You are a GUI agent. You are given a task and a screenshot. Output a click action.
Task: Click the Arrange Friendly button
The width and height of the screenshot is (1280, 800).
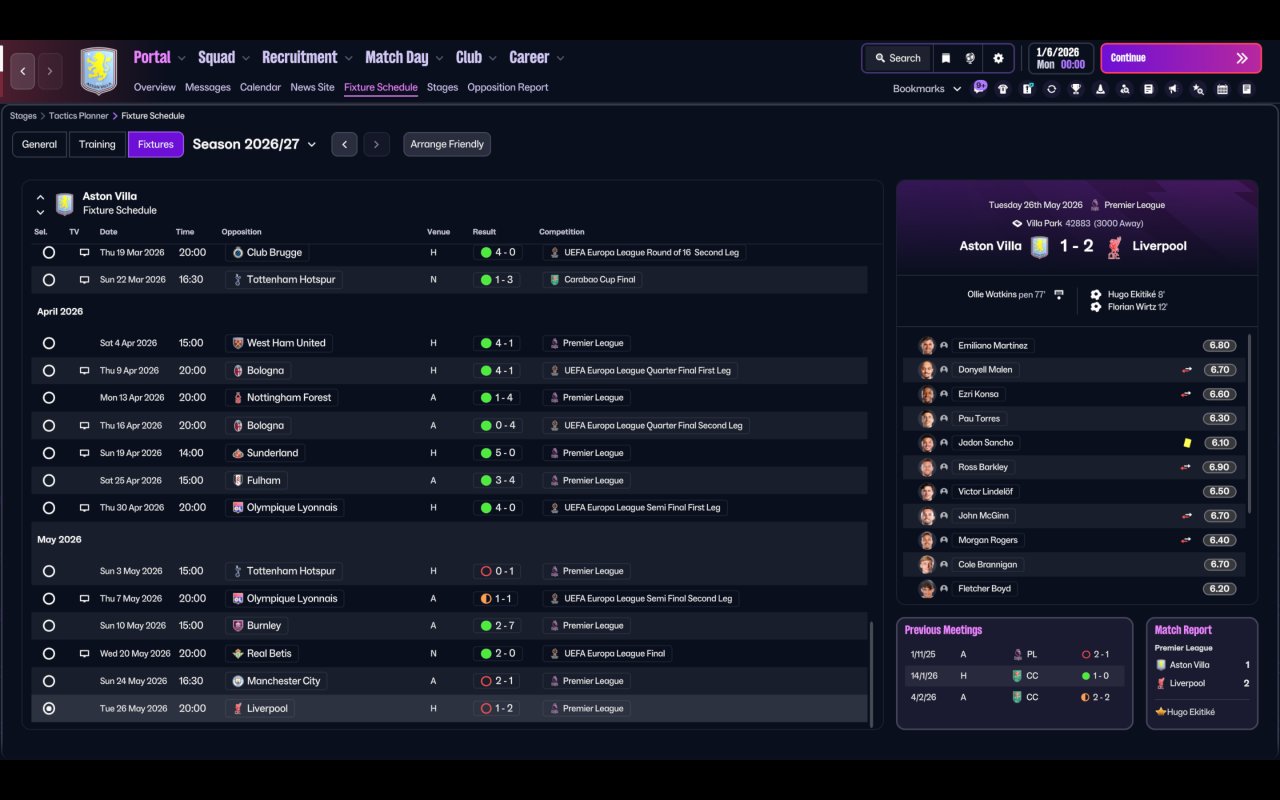coord(447,144)
